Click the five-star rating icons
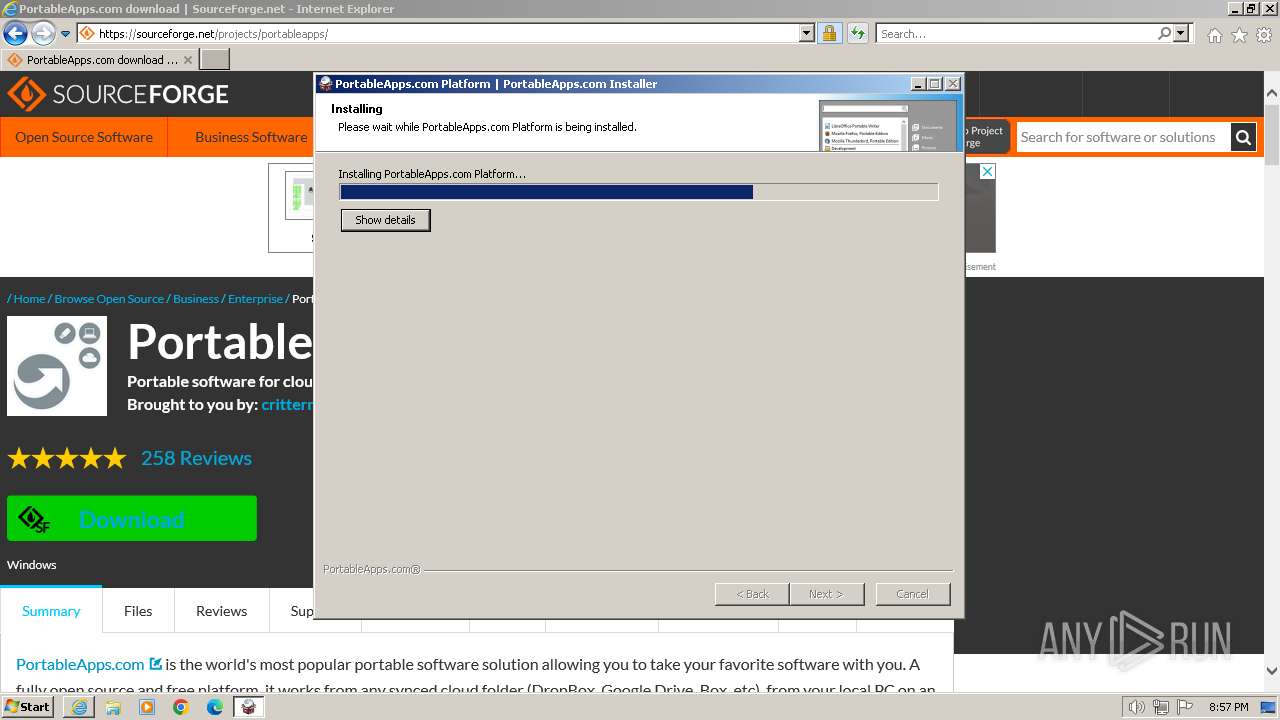 click(x=67, y=458)
